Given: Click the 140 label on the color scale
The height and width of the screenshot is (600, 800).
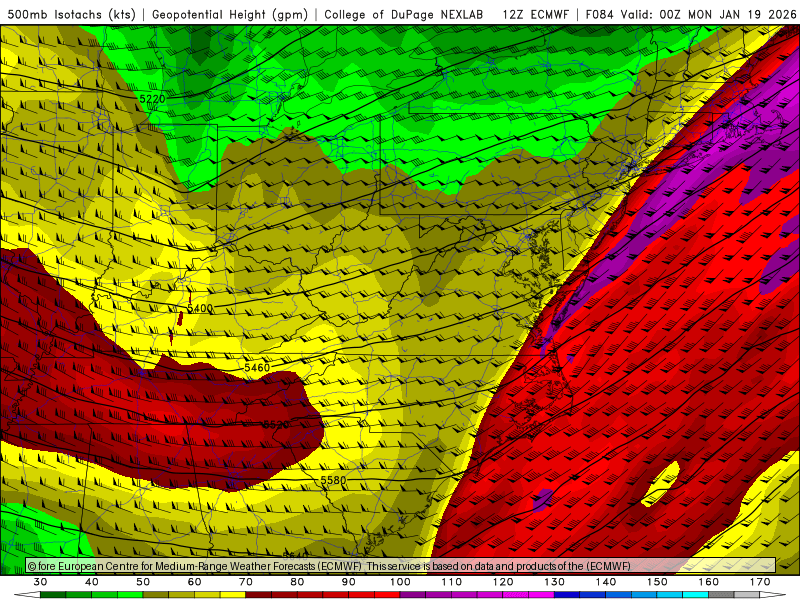Looking at the screenshot, I should click(x=606, y=582).
